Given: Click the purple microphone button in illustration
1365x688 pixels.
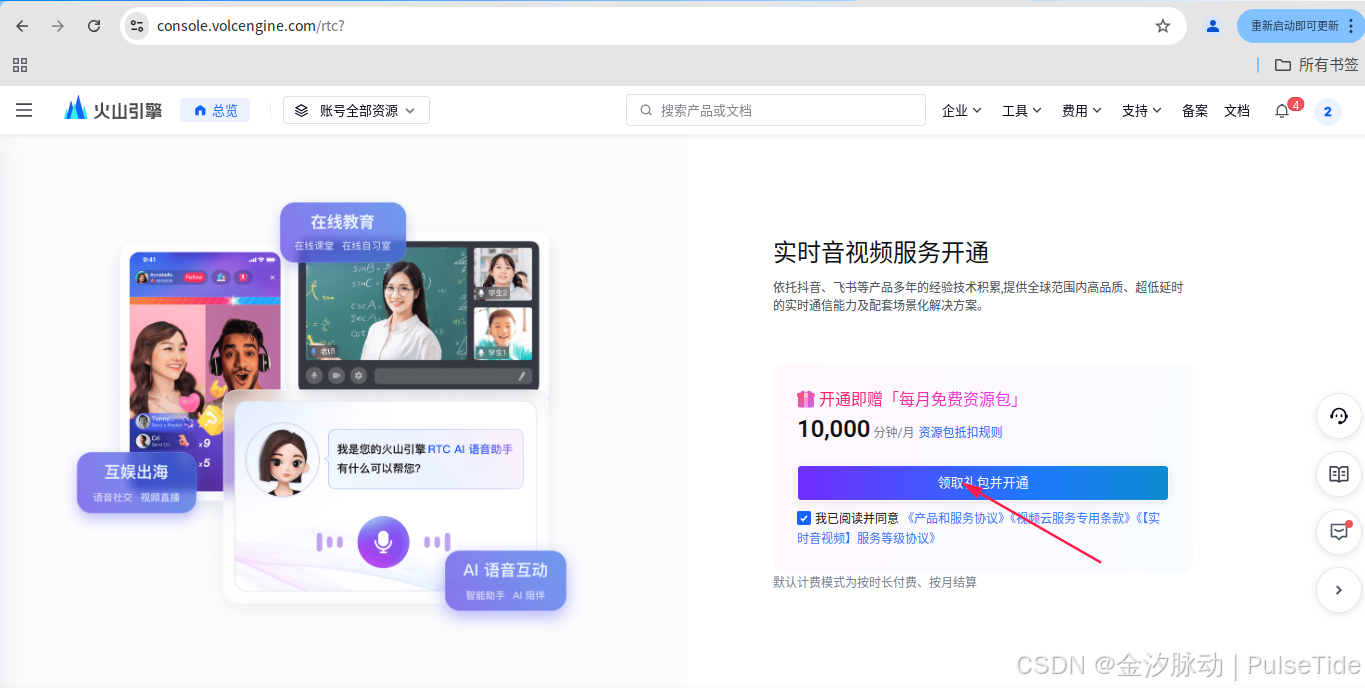Looking at the screenshot, I should coord(383,542).
